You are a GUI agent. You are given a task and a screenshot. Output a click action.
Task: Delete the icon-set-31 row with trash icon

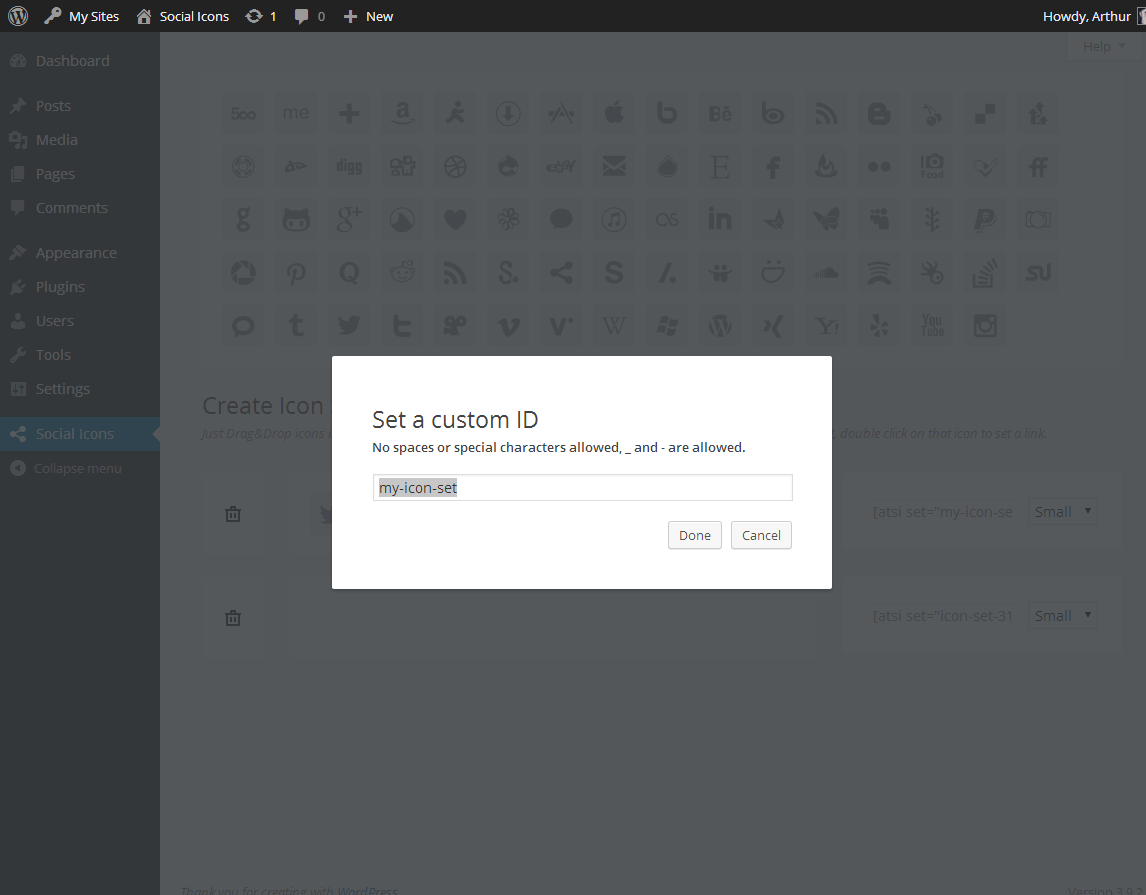(x=232, y=618)
